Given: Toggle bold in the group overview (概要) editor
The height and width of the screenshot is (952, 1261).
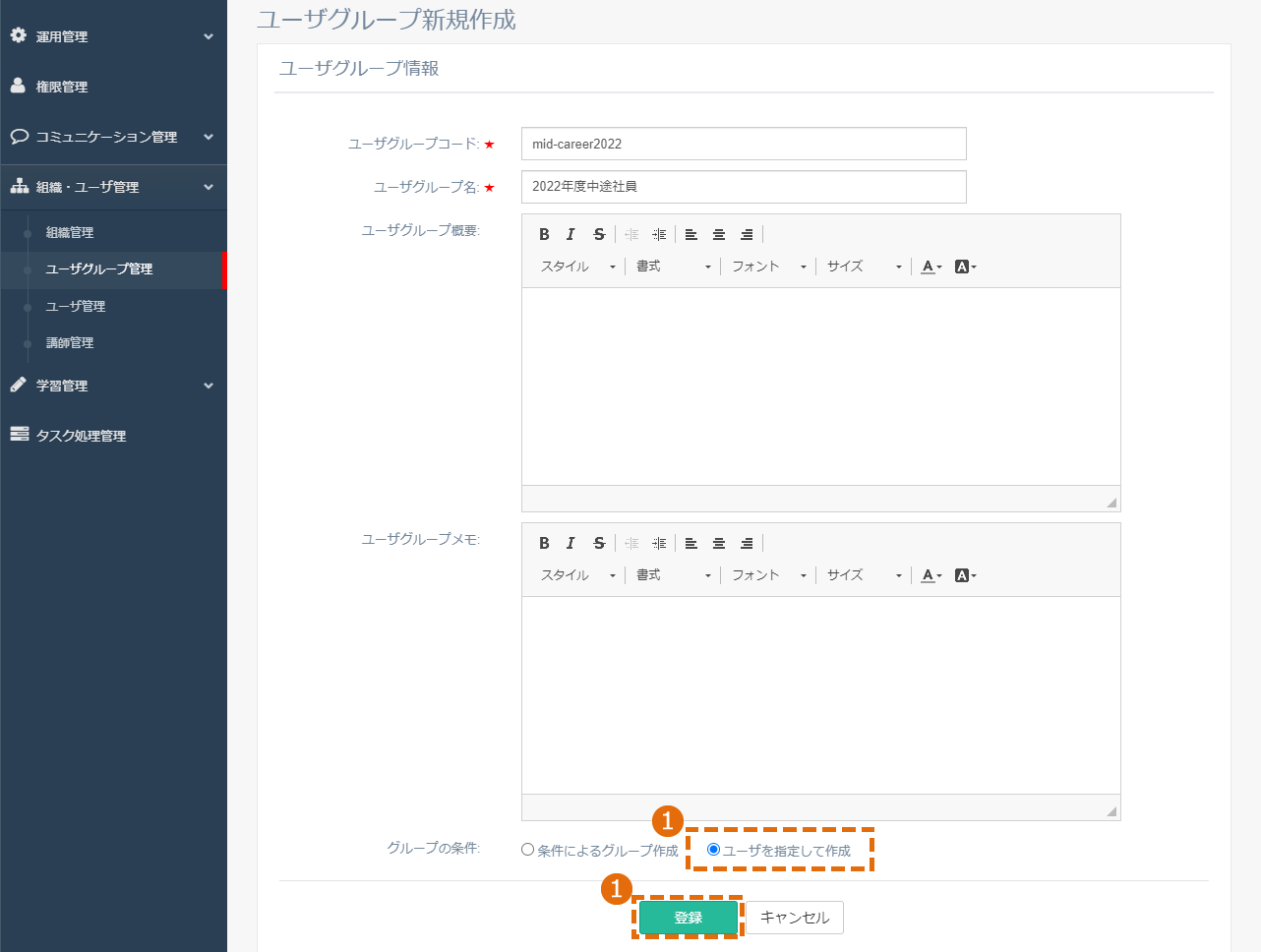Looking at the screenshot, I should pos(544,234).
